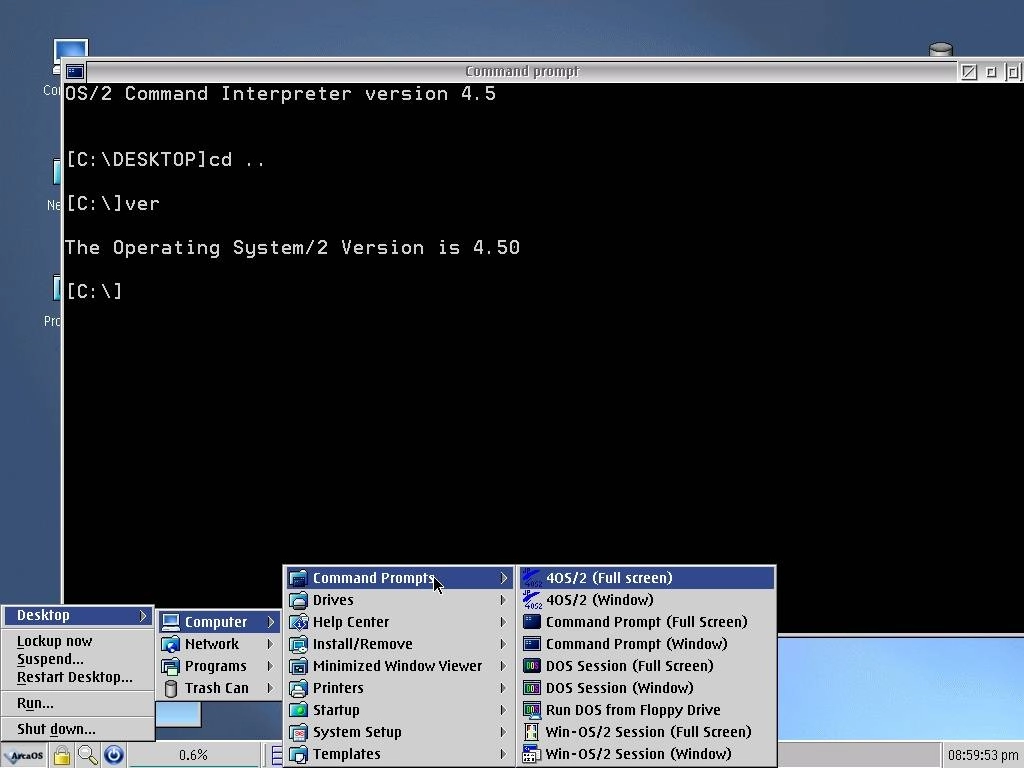Click the ArcaOS start button

point(24,756)
